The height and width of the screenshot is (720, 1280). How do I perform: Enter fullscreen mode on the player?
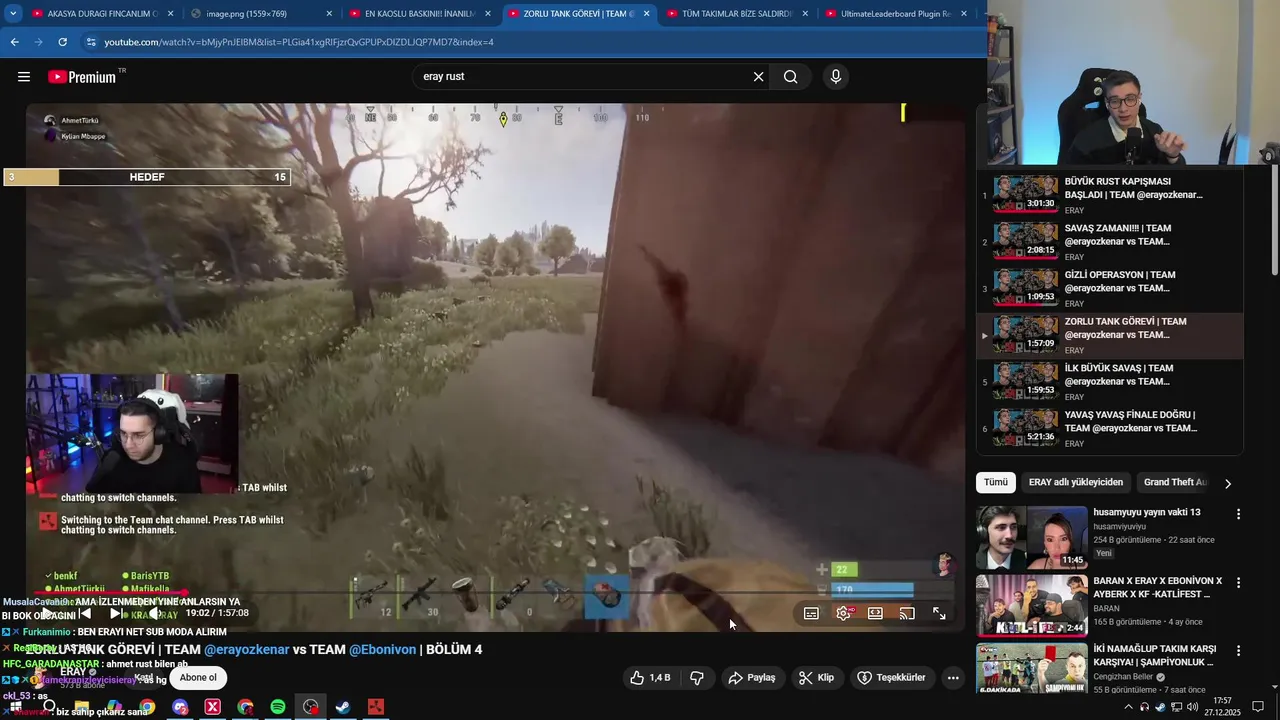[x=939, y=613]
